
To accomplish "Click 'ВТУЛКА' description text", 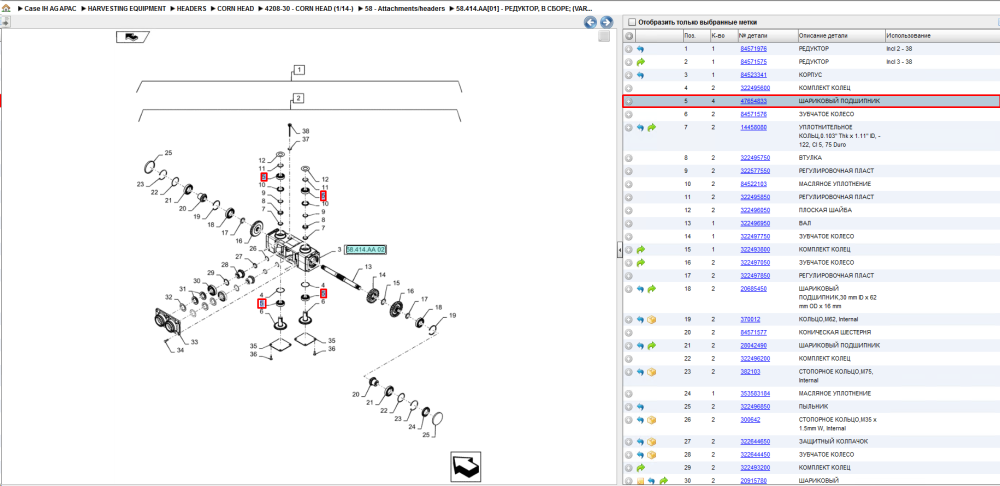I will pyautogui.click(x=811, y=158).
